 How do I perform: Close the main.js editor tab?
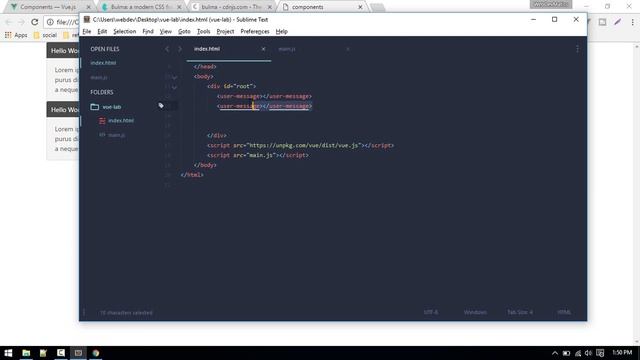(348, 49)
